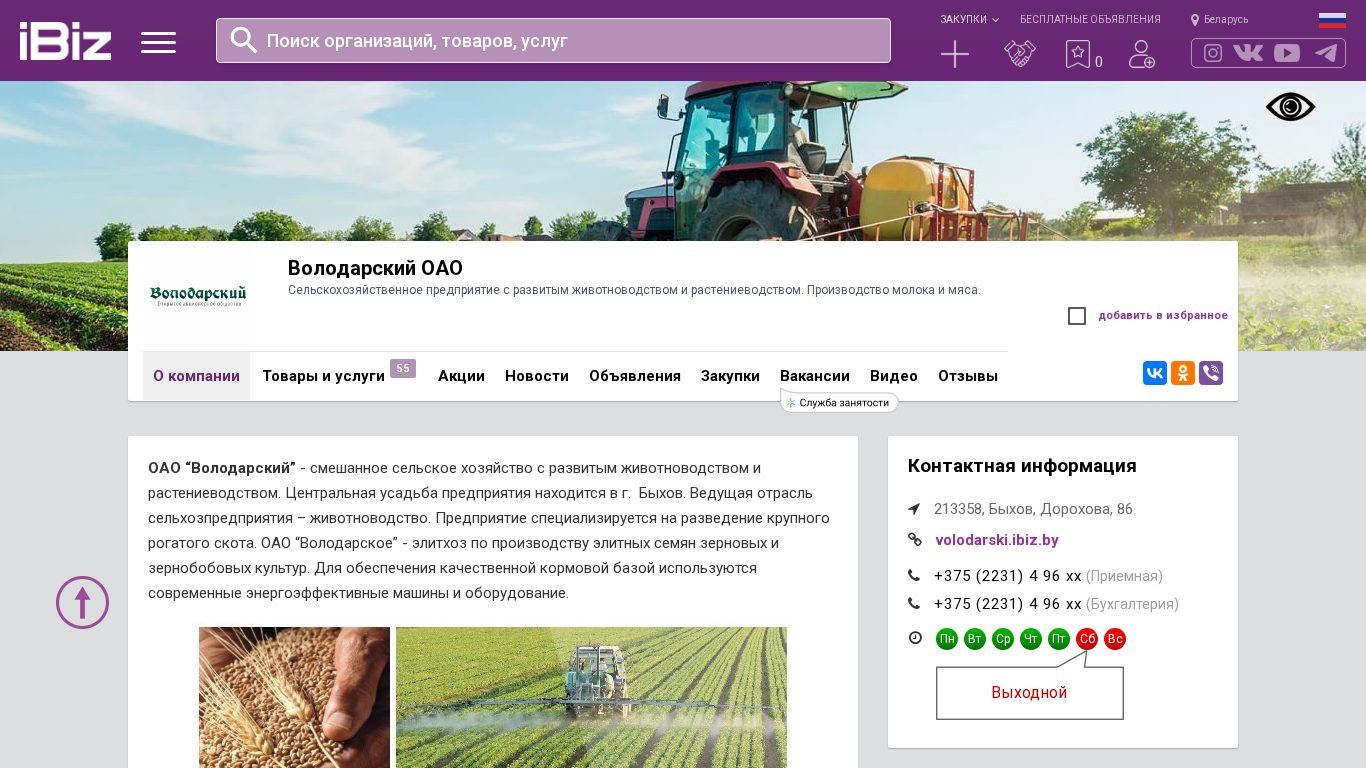1366x768 pixels.
Task: Open the Закупки tab in company menu
Action: coord(730,376)
